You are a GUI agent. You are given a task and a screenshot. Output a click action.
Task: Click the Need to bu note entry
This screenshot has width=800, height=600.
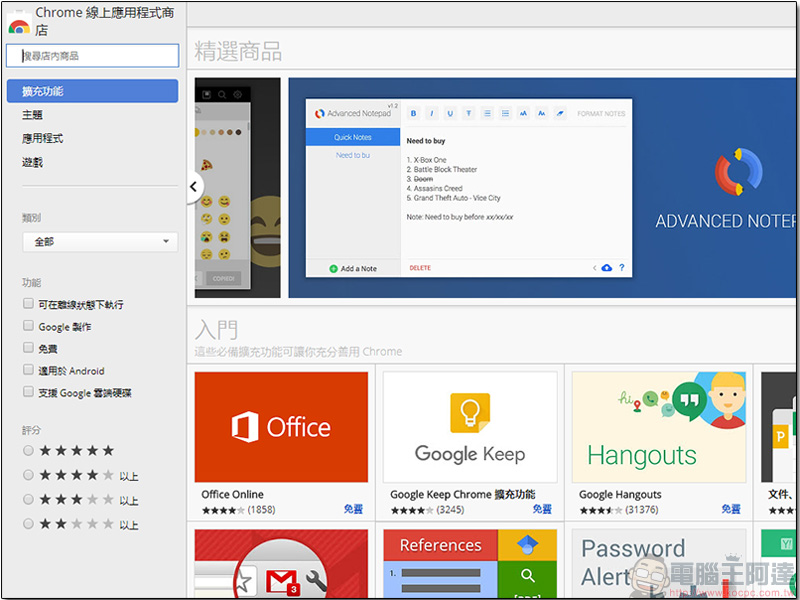click(x=353, y=155)
